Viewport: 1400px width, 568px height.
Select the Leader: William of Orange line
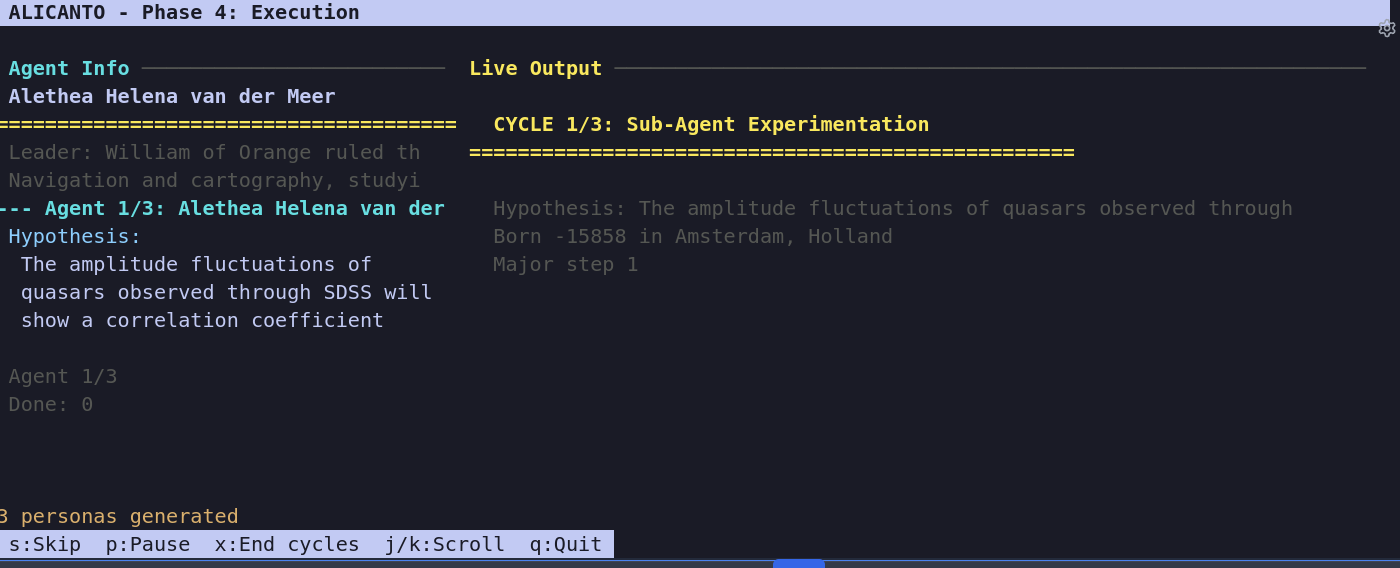214,152
